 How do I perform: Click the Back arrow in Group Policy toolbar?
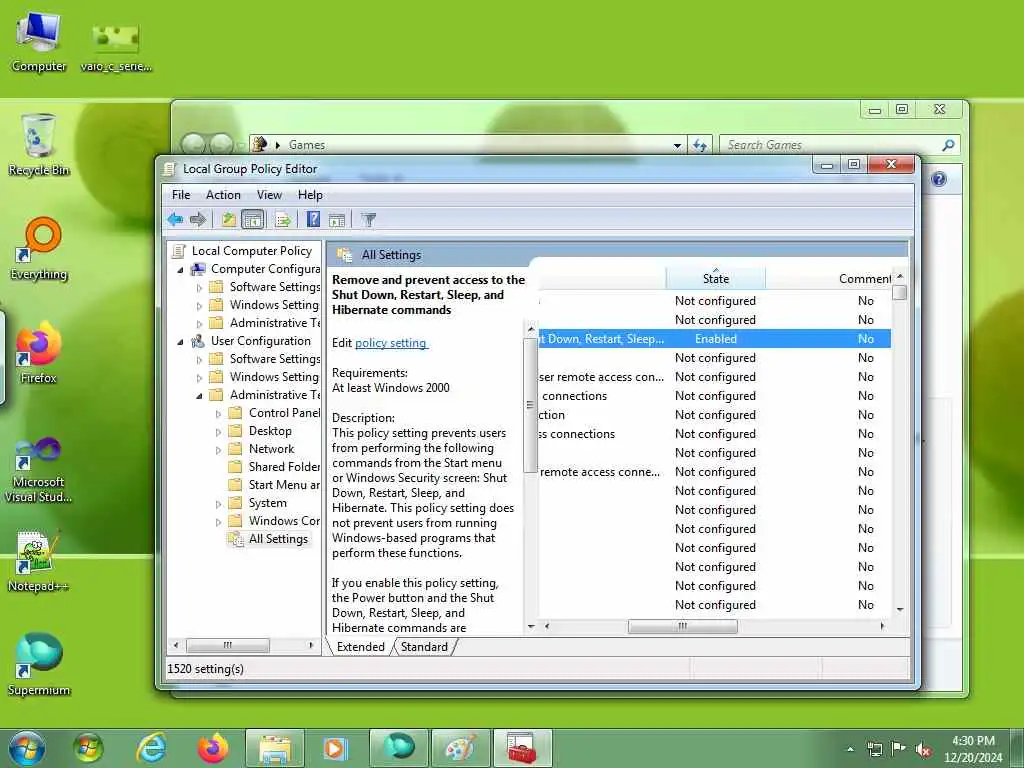tap(174, 219)
